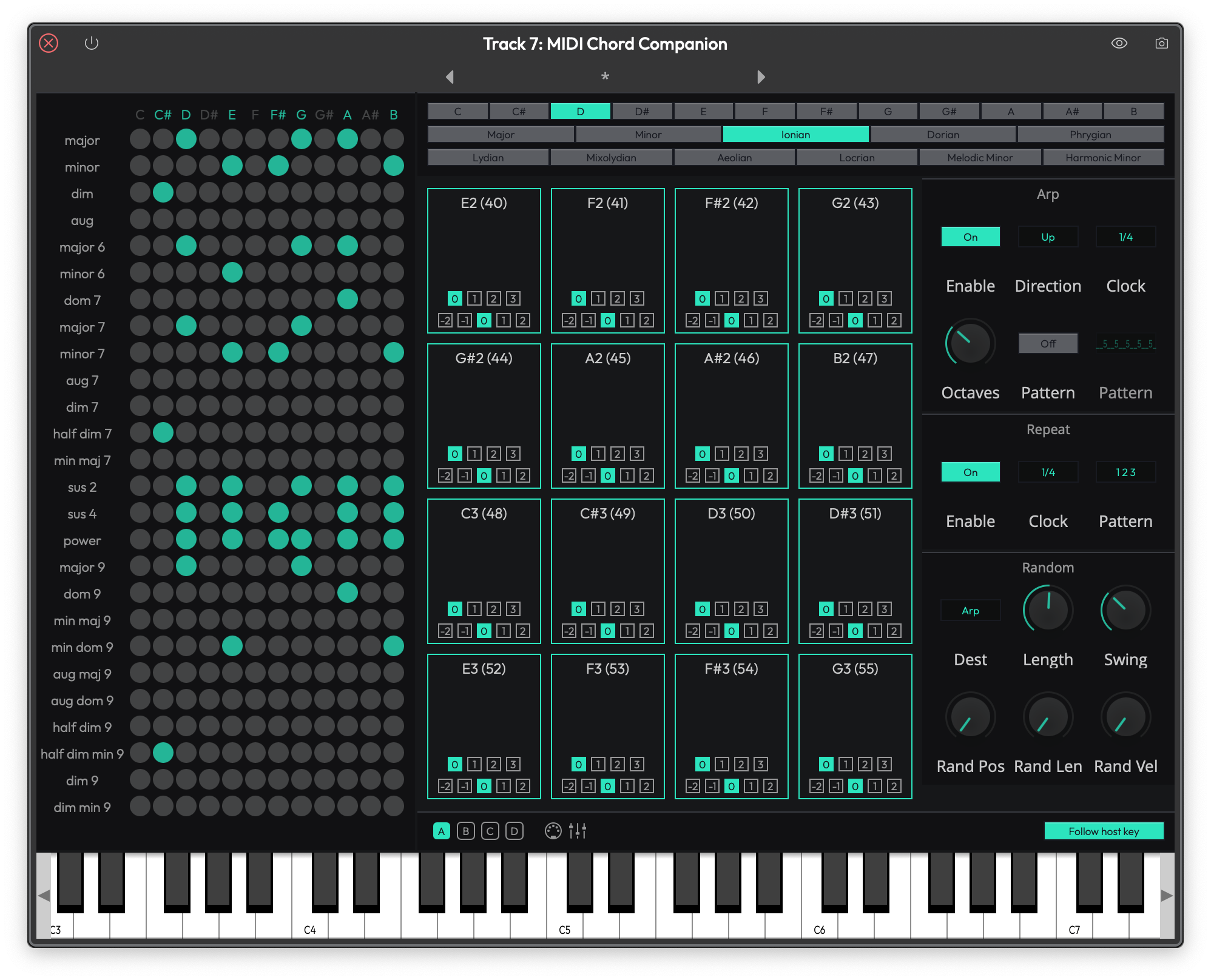Choose the Phrygian scale button
The height and width of the screenshot is (980, 1211).
point(1090,134)
